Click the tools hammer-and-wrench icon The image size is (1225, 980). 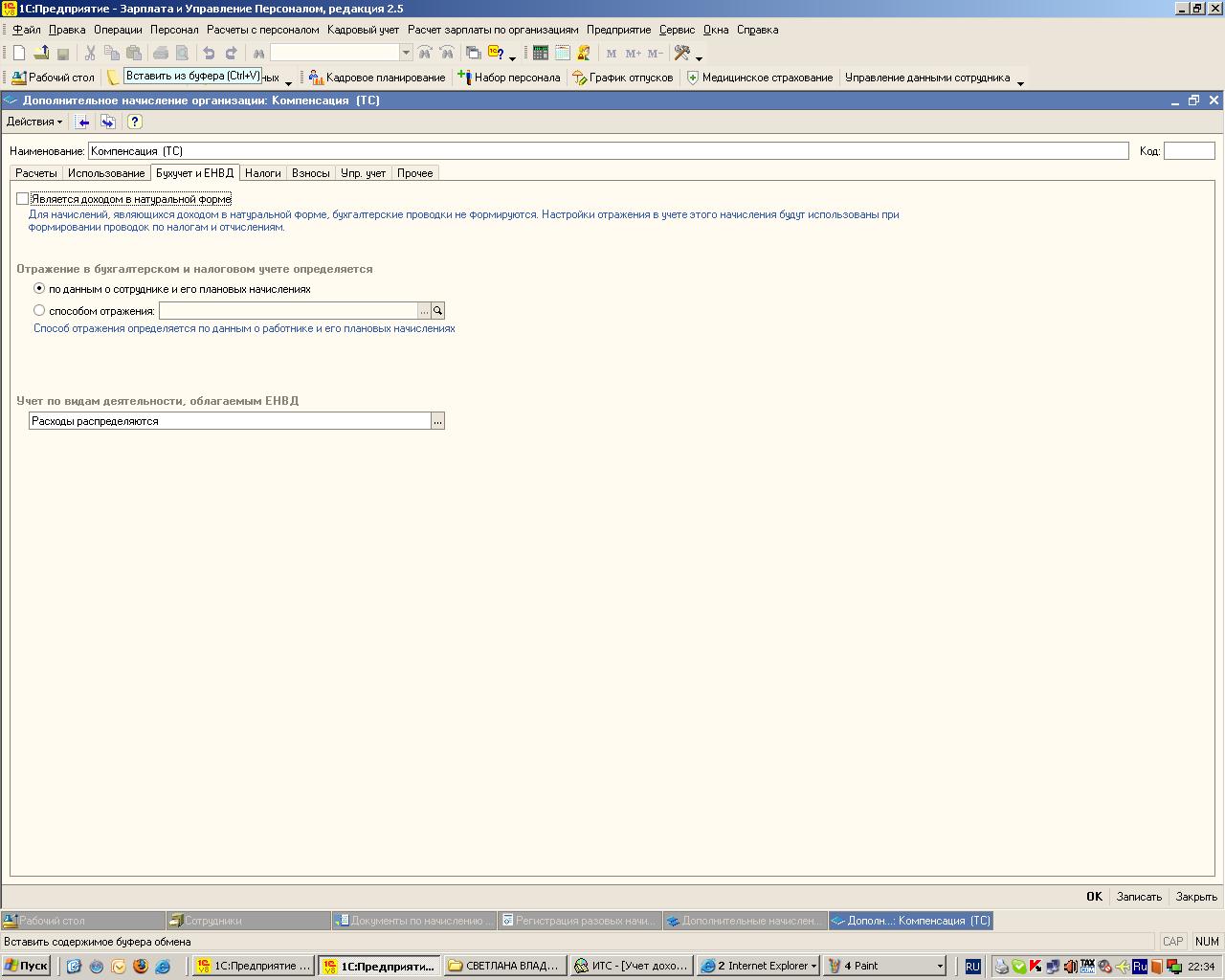tap(682, 54)
